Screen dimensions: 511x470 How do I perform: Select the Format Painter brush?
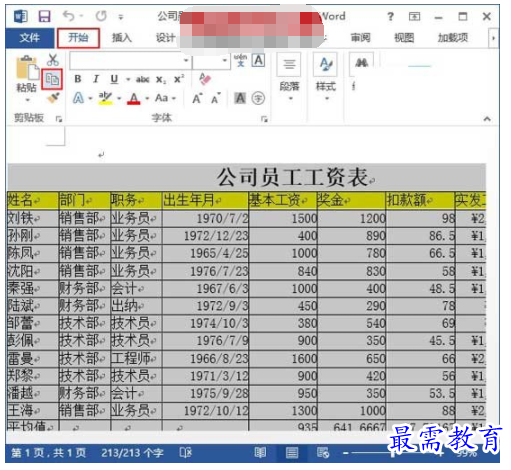(53, 98)
